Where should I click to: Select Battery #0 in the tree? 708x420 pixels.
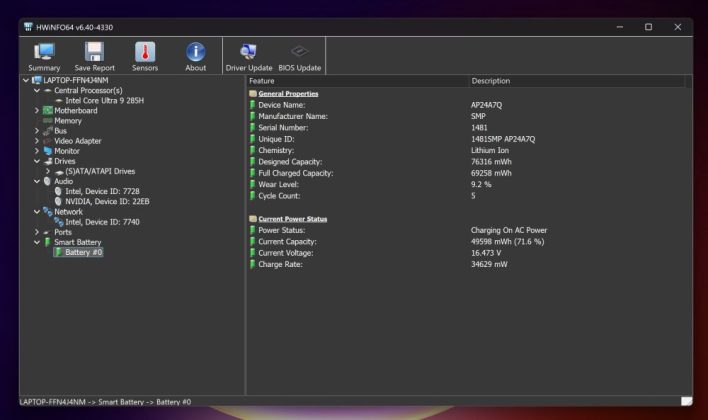point(83,252)
